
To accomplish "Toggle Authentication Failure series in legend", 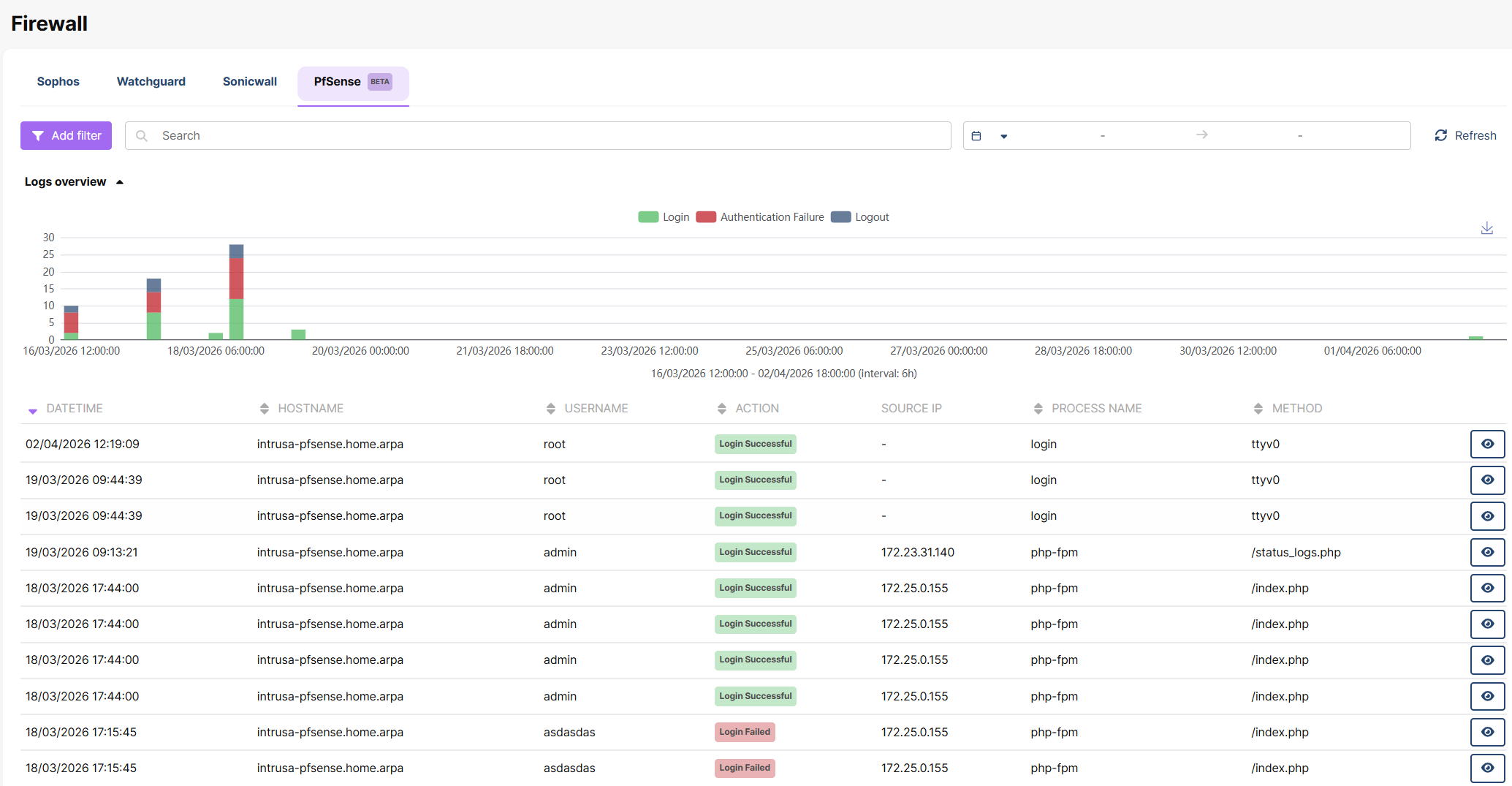I will [760, 217].
